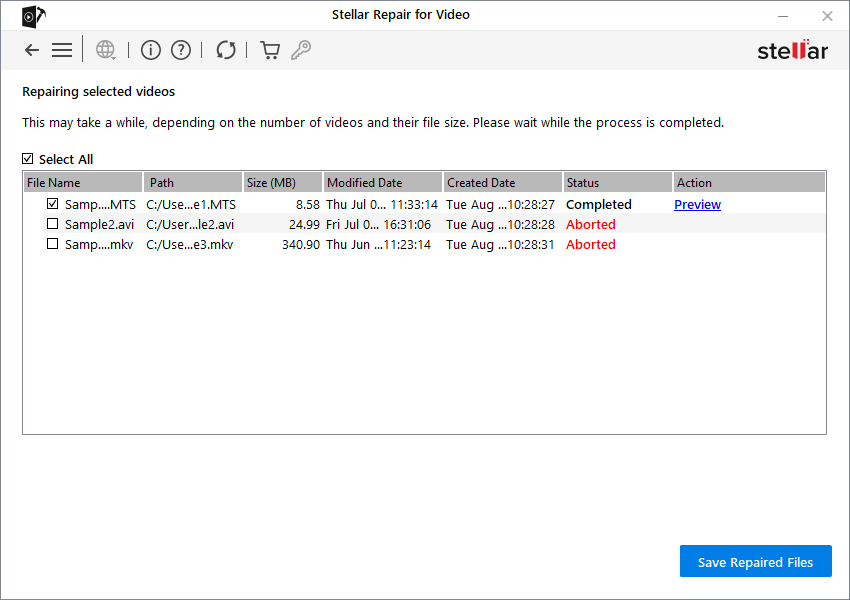Click the C:/User...le2.avi path cell

190,224
